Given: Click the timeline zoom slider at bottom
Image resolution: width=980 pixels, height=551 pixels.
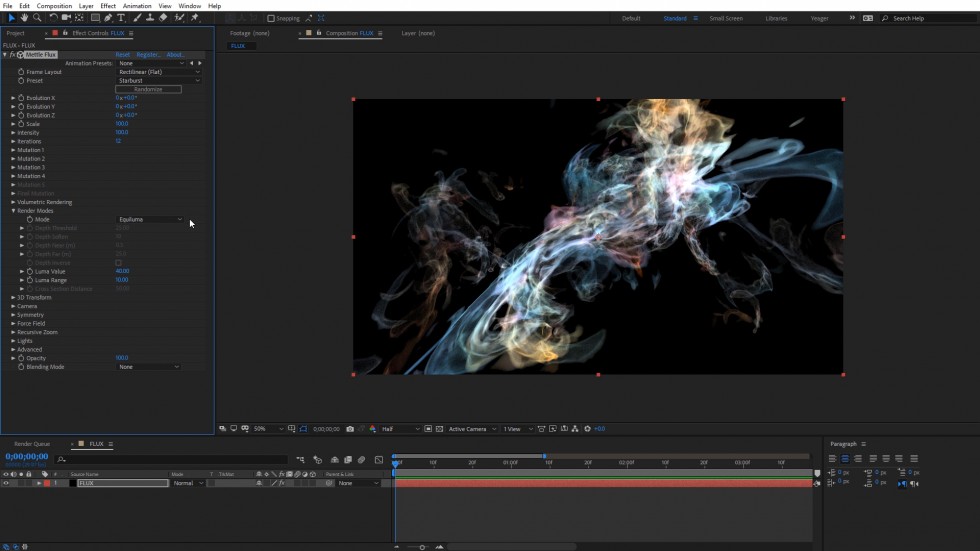Looking at the screenshot, I should pyautogui.click(x=422, y=547).
